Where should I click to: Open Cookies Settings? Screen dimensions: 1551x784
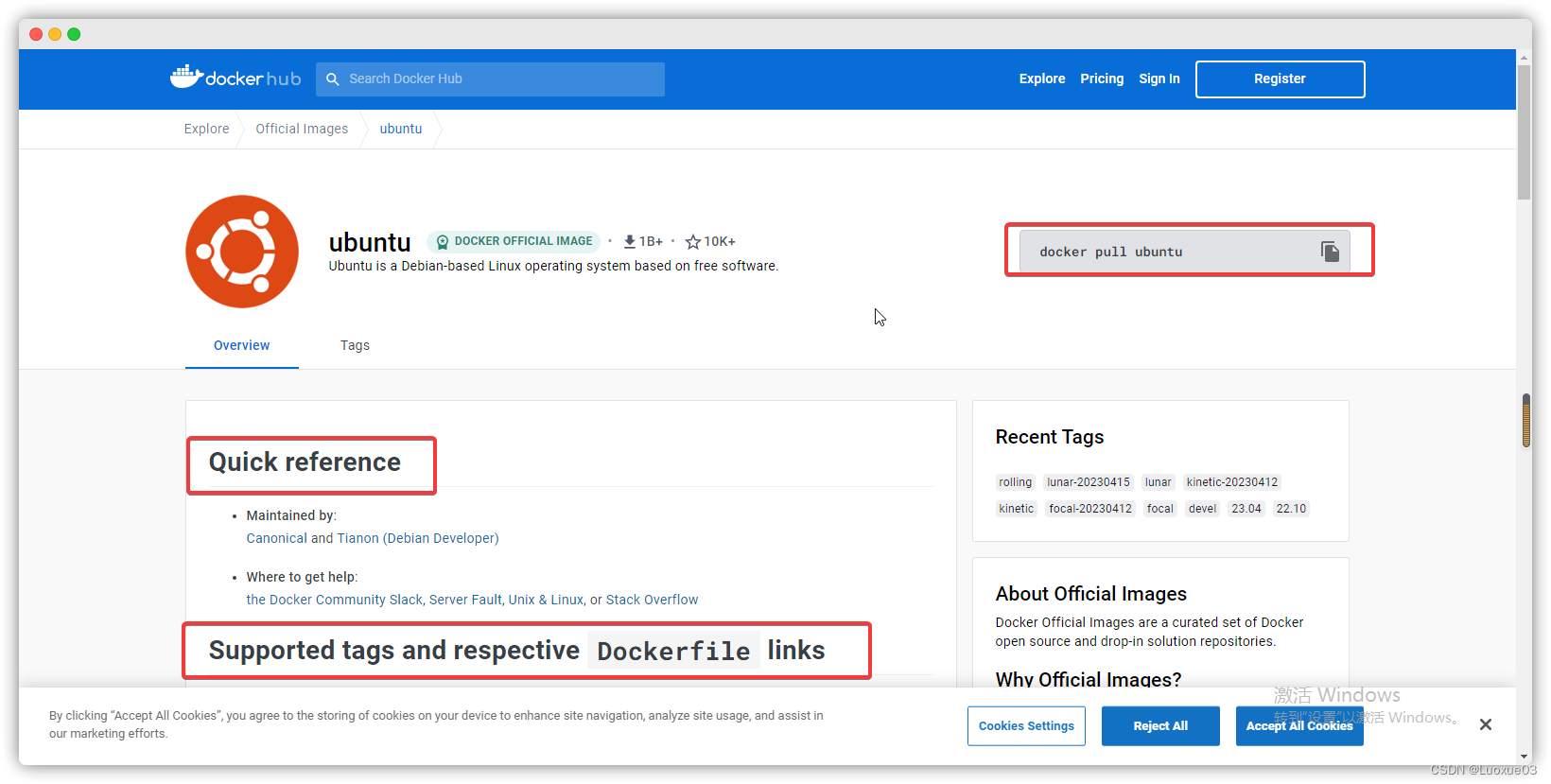click(x=1026, y=726)
